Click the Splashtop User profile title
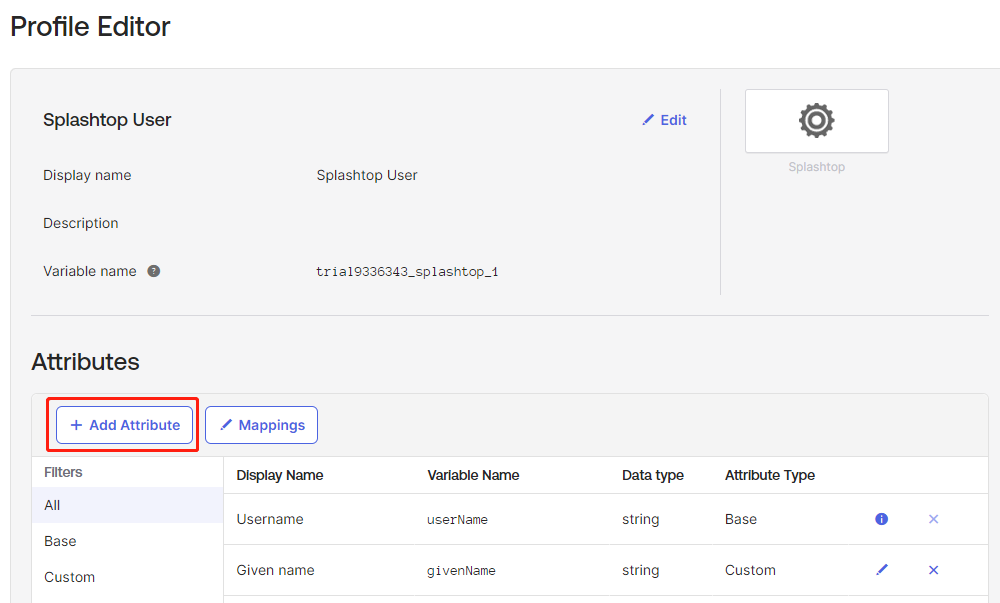 (x=107, y=120)
